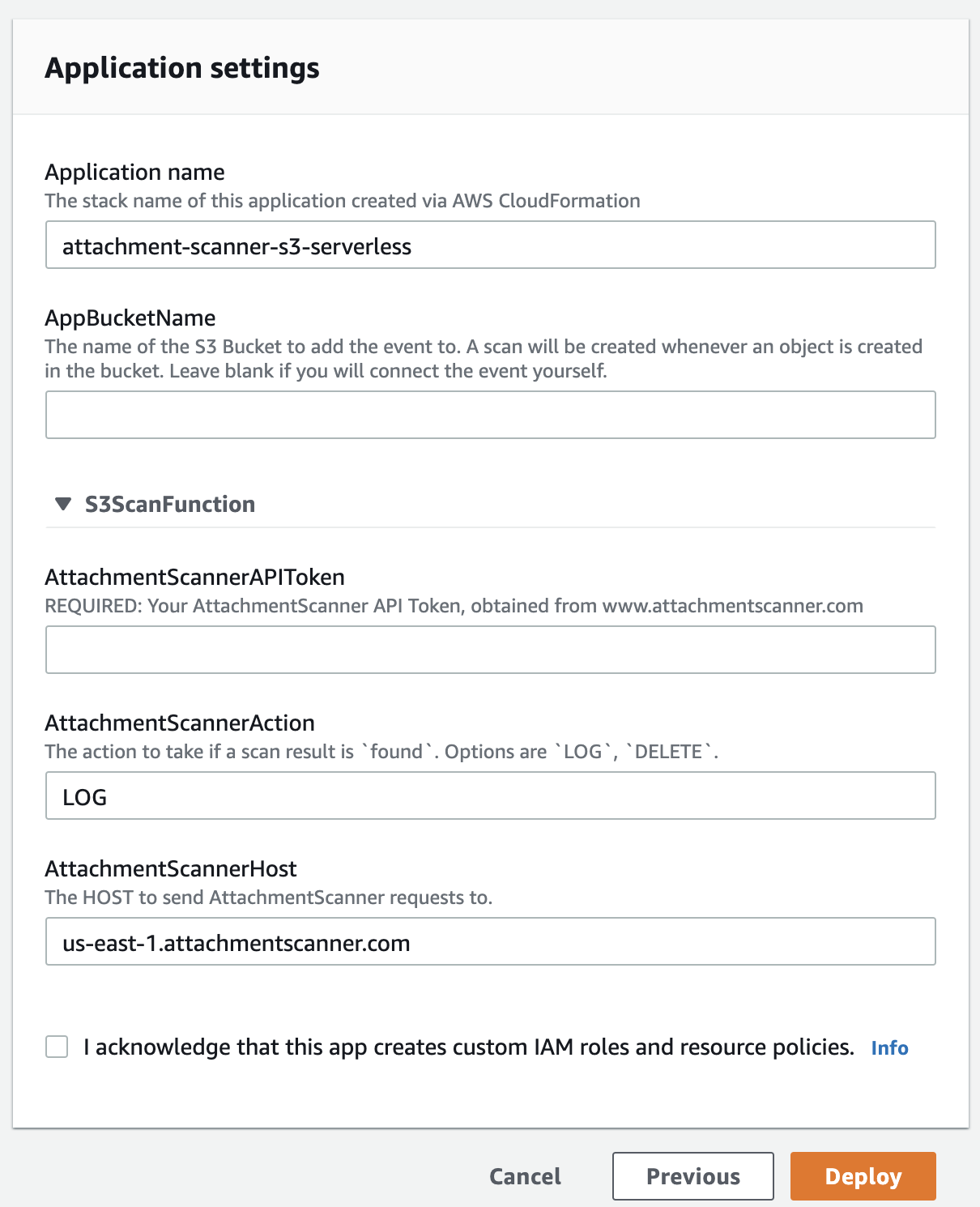
Task: Click the AttachmentScannerAction field containing LOG
Action: click(490, 795)
